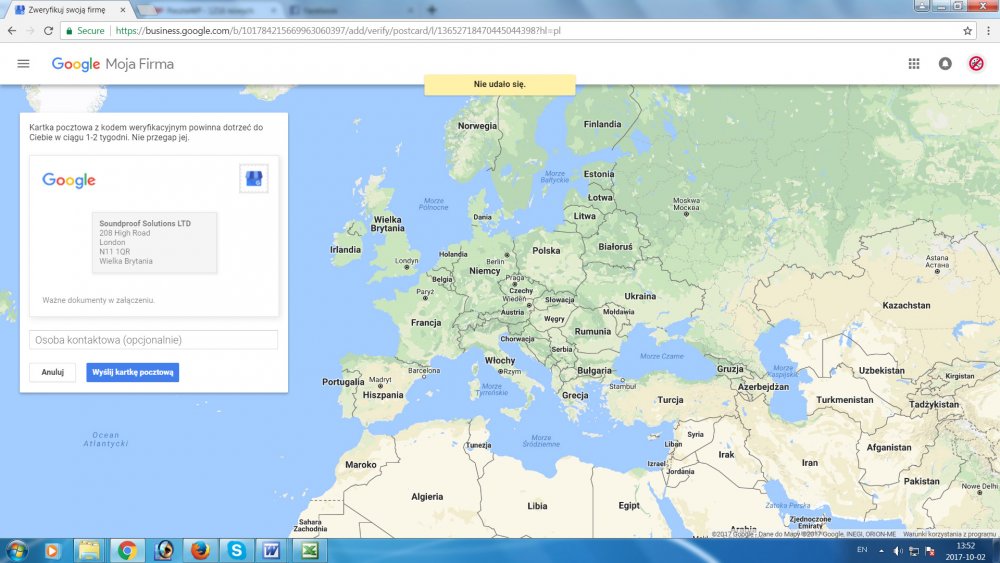Click the Google Moja Firma logo
The height and width of the screenshot is (563, 1000).
[x=113, y=64]
